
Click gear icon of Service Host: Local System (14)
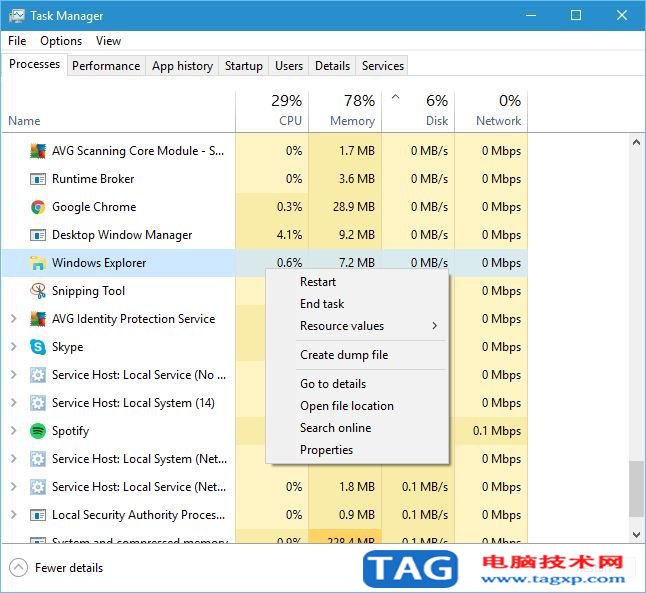(x=38, y=403)
